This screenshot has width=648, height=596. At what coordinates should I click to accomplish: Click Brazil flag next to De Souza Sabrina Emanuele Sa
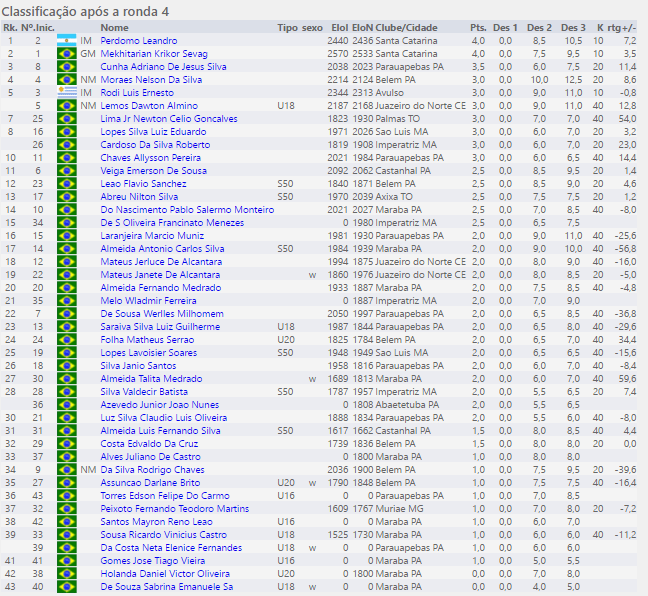point(67,587)
